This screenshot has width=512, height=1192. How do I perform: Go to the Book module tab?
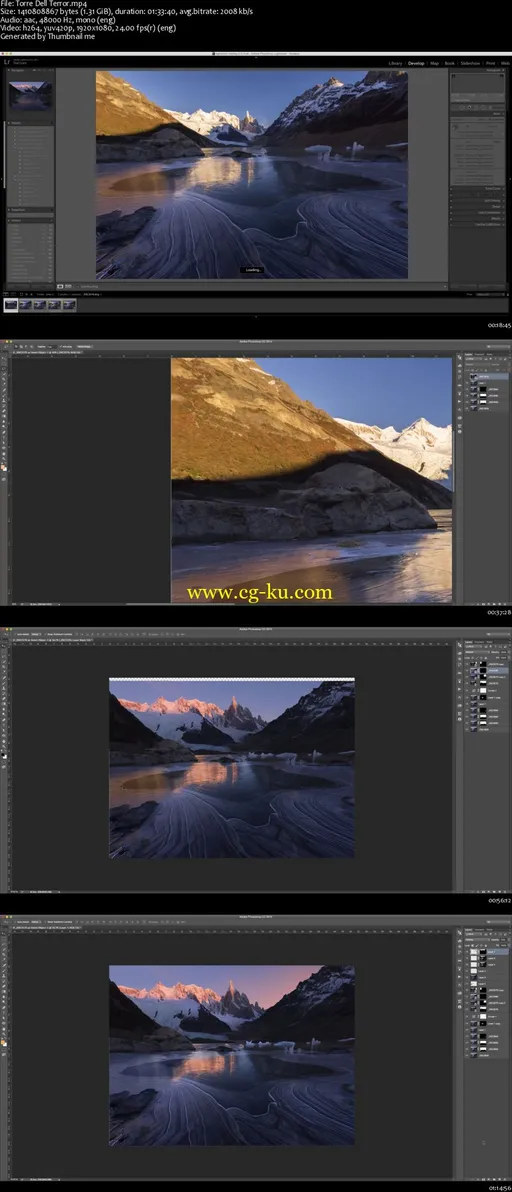point(450,63)
